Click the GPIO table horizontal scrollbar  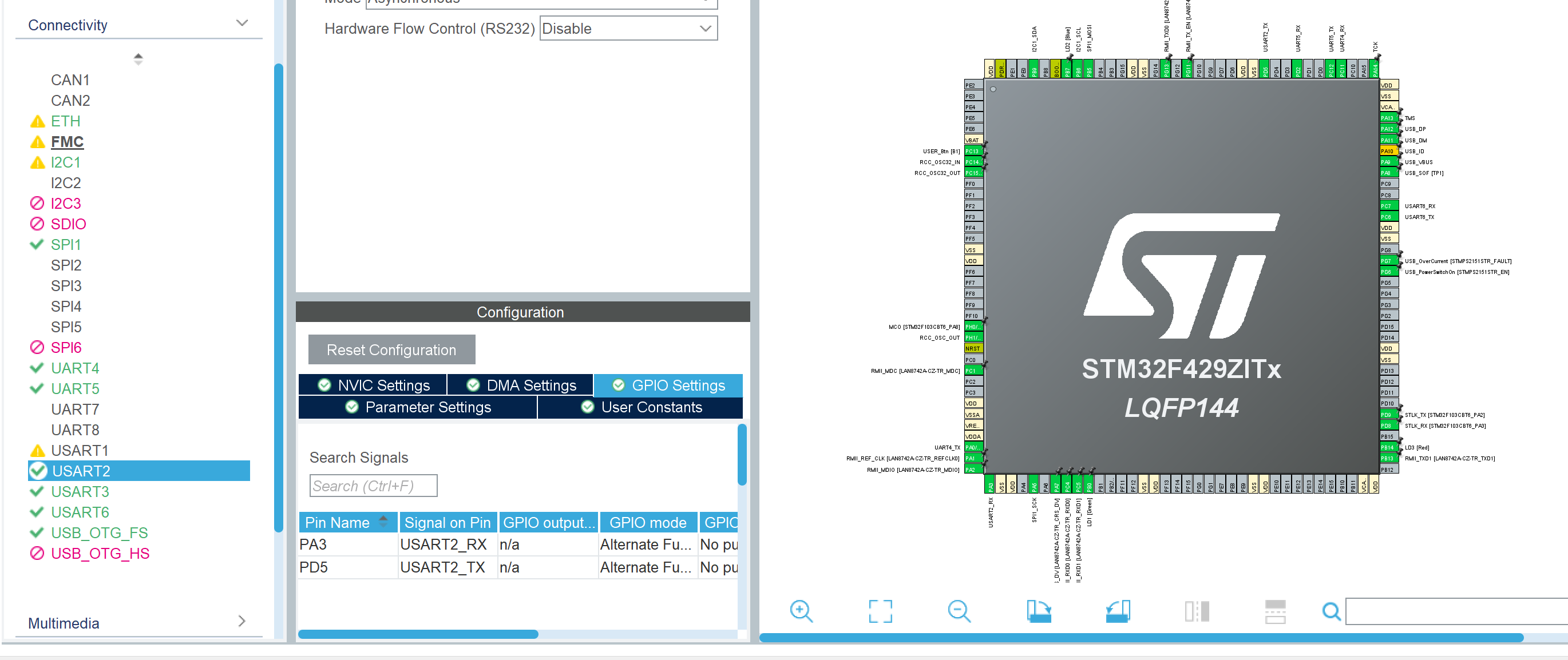point(418,634)
